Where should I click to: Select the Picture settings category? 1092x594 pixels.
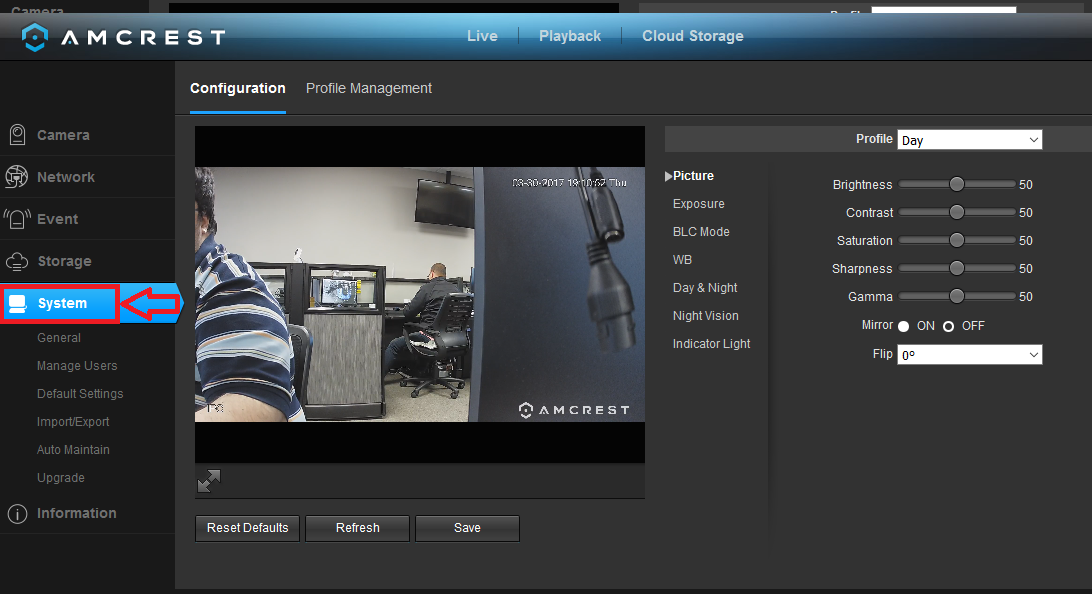(x=693, y=176)
